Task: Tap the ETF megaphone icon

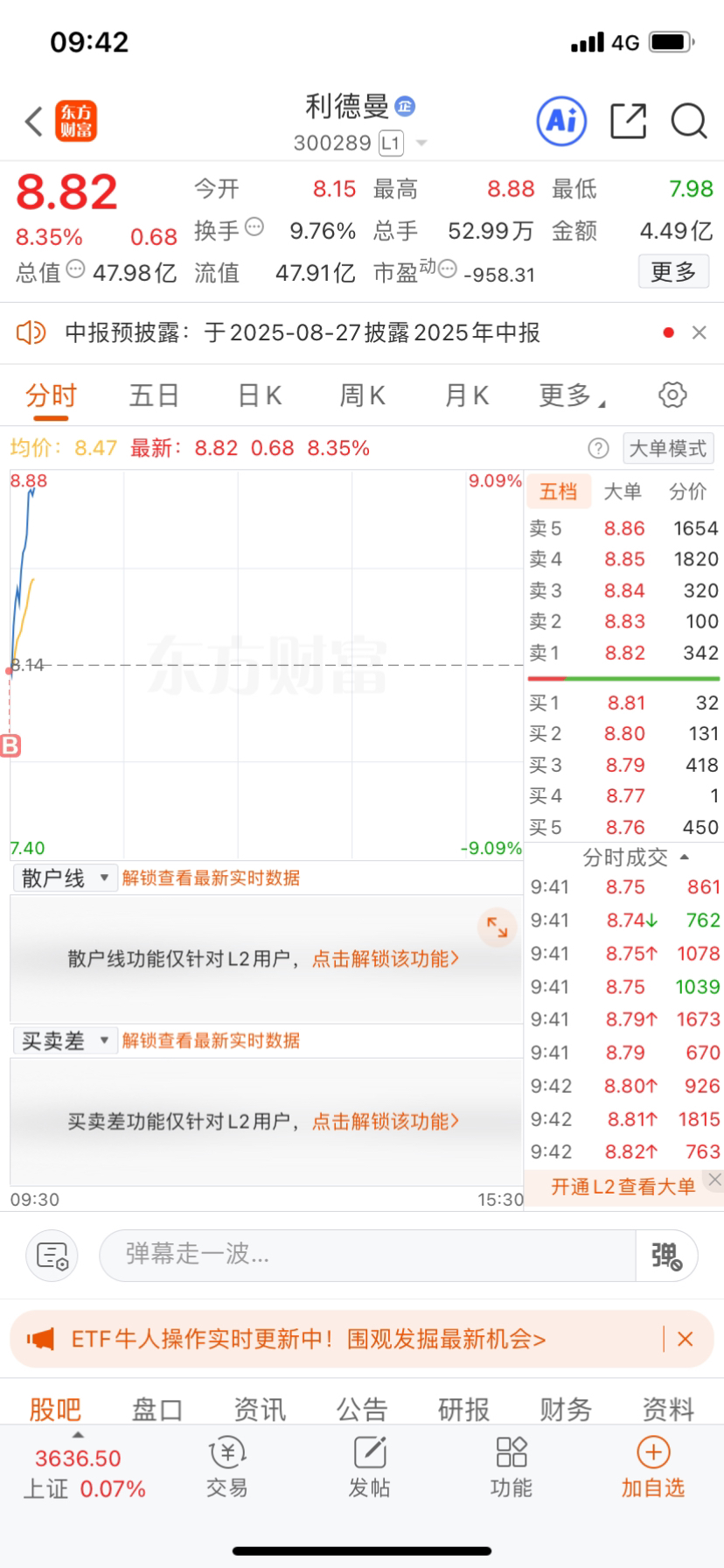Action: pyautogui.click(x=40, y=1339)
